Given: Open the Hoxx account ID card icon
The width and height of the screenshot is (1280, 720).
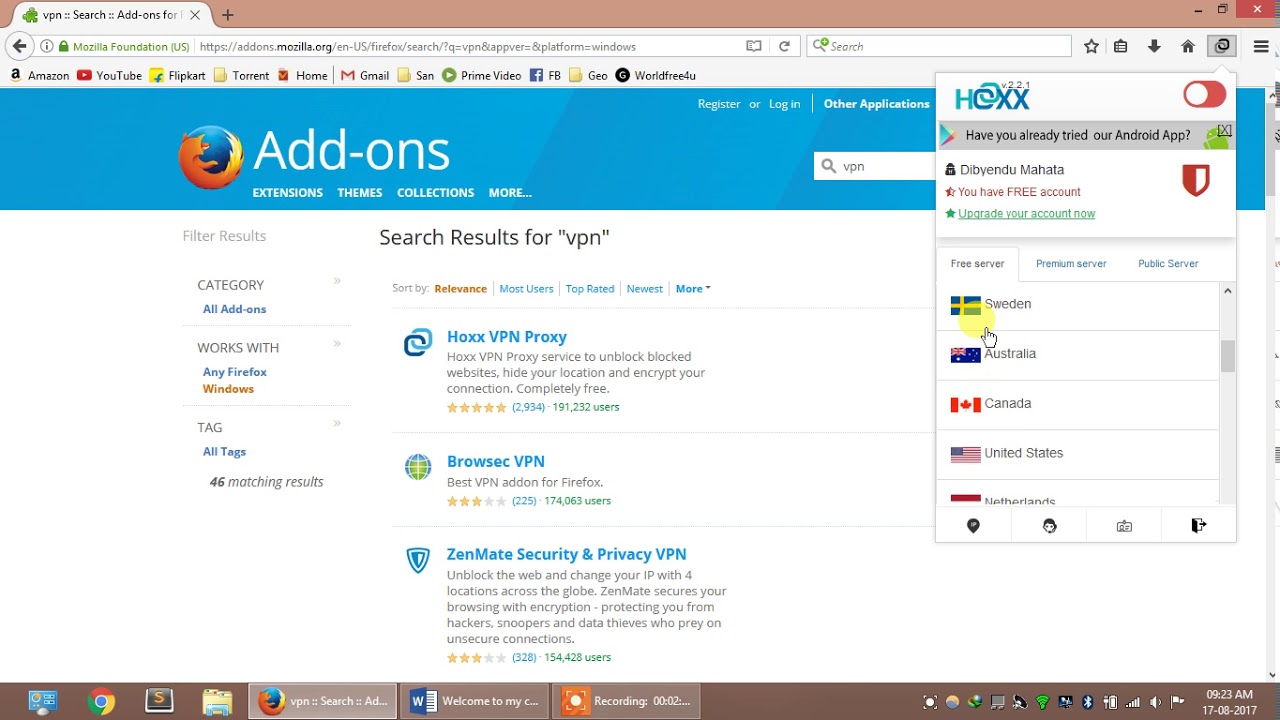Looking at the screenshot, I should tap(1124, 526).
